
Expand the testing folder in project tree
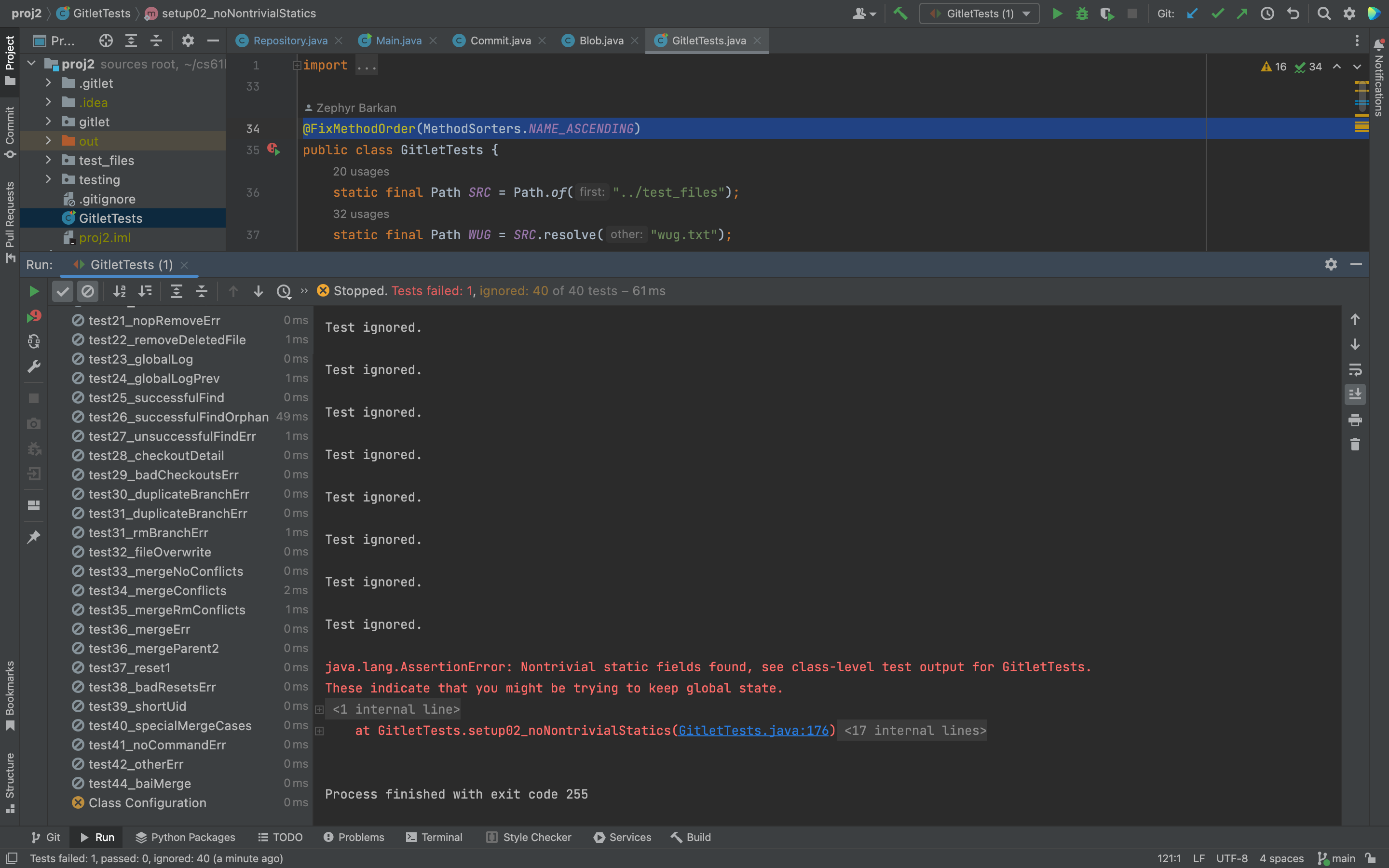click(x=48, y=180)
